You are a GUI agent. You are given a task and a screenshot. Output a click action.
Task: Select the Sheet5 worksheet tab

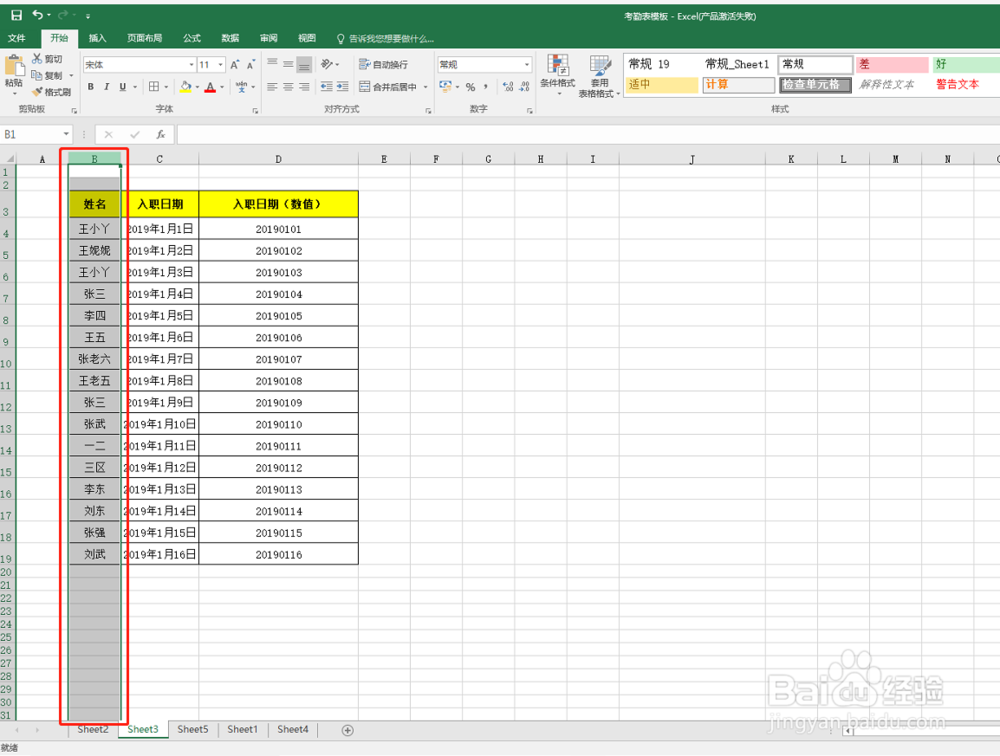pyautogui.click(x=192, y=729)
